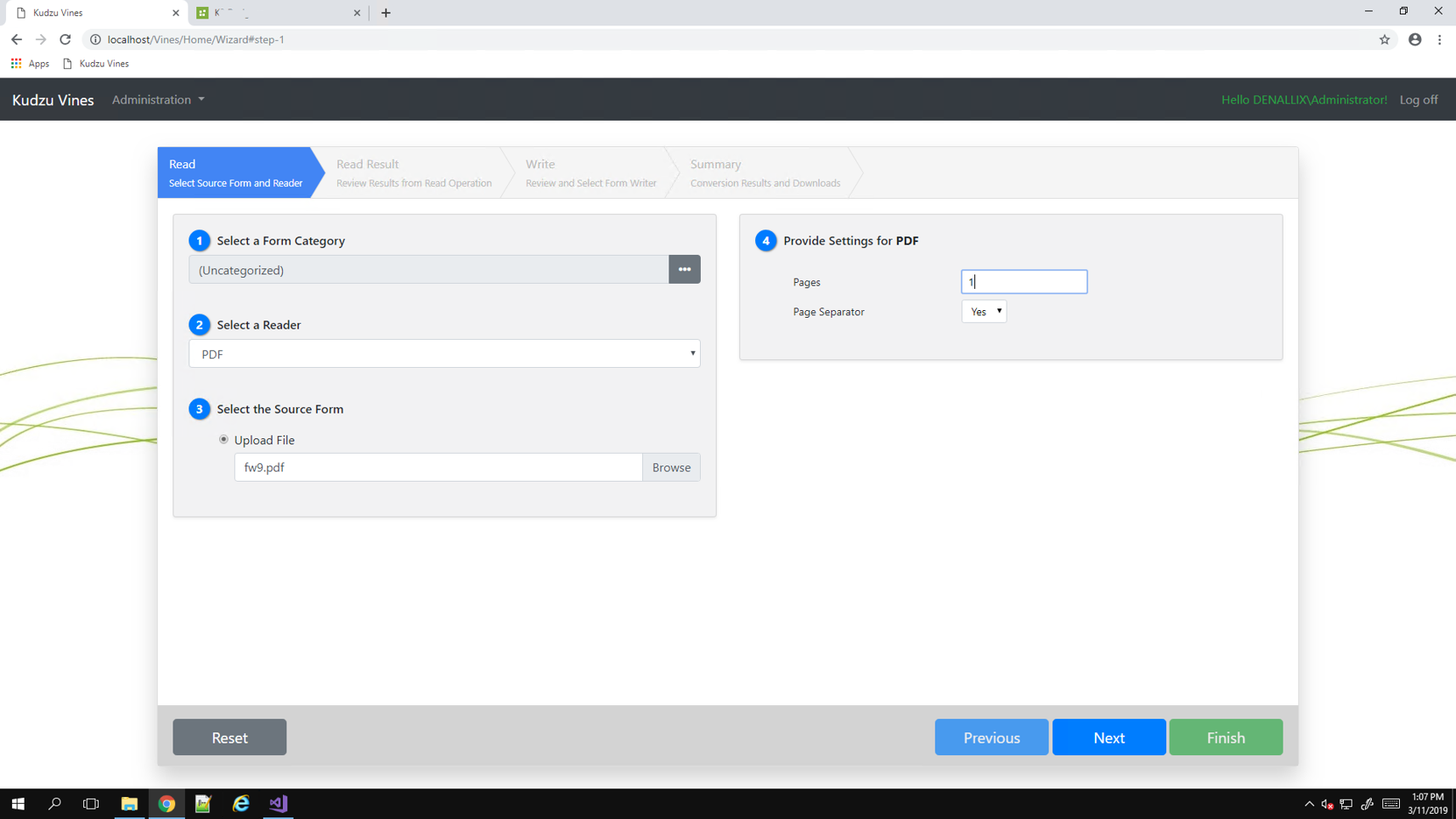Viewport: 1456px width, 819px height.
Task: Log off the current user
Action: tap(1419, 99)
